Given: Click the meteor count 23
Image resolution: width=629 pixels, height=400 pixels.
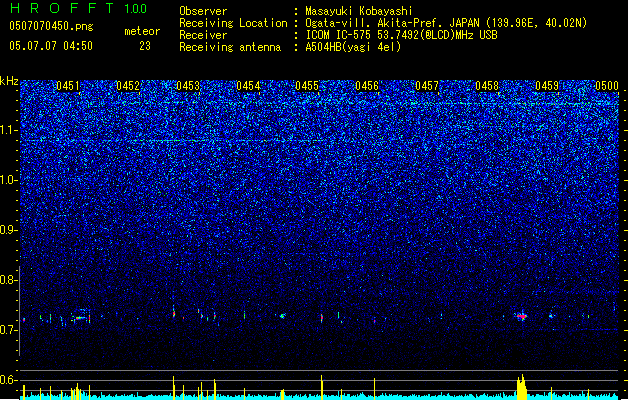Looking at the screenshot, I should [145, 46].
